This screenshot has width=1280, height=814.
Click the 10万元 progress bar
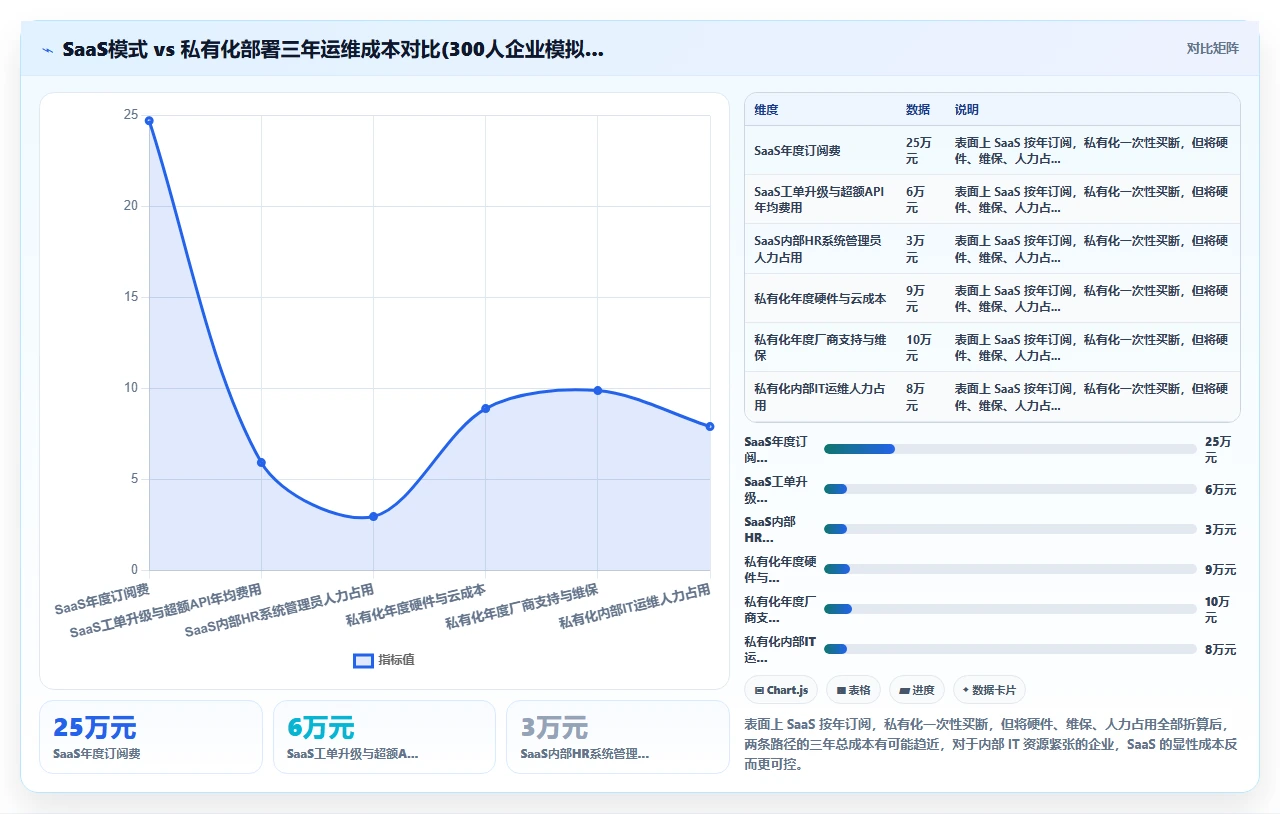(x=1010, y=609)
